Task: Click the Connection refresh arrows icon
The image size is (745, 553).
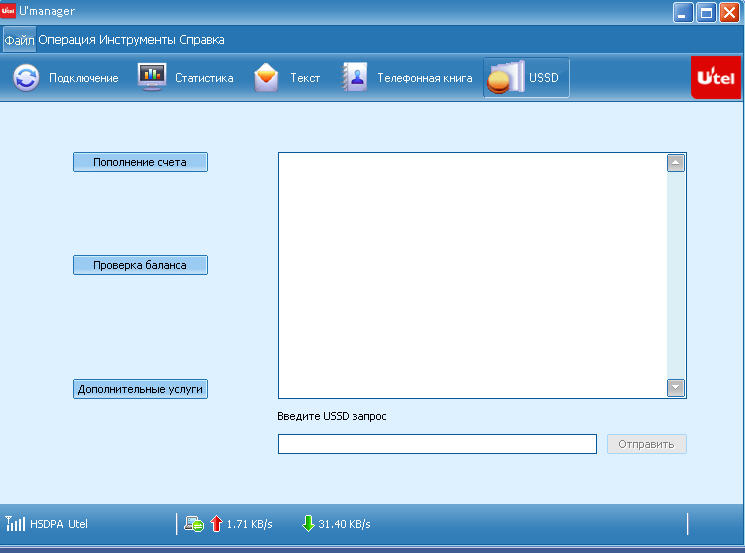Action: 26,77
